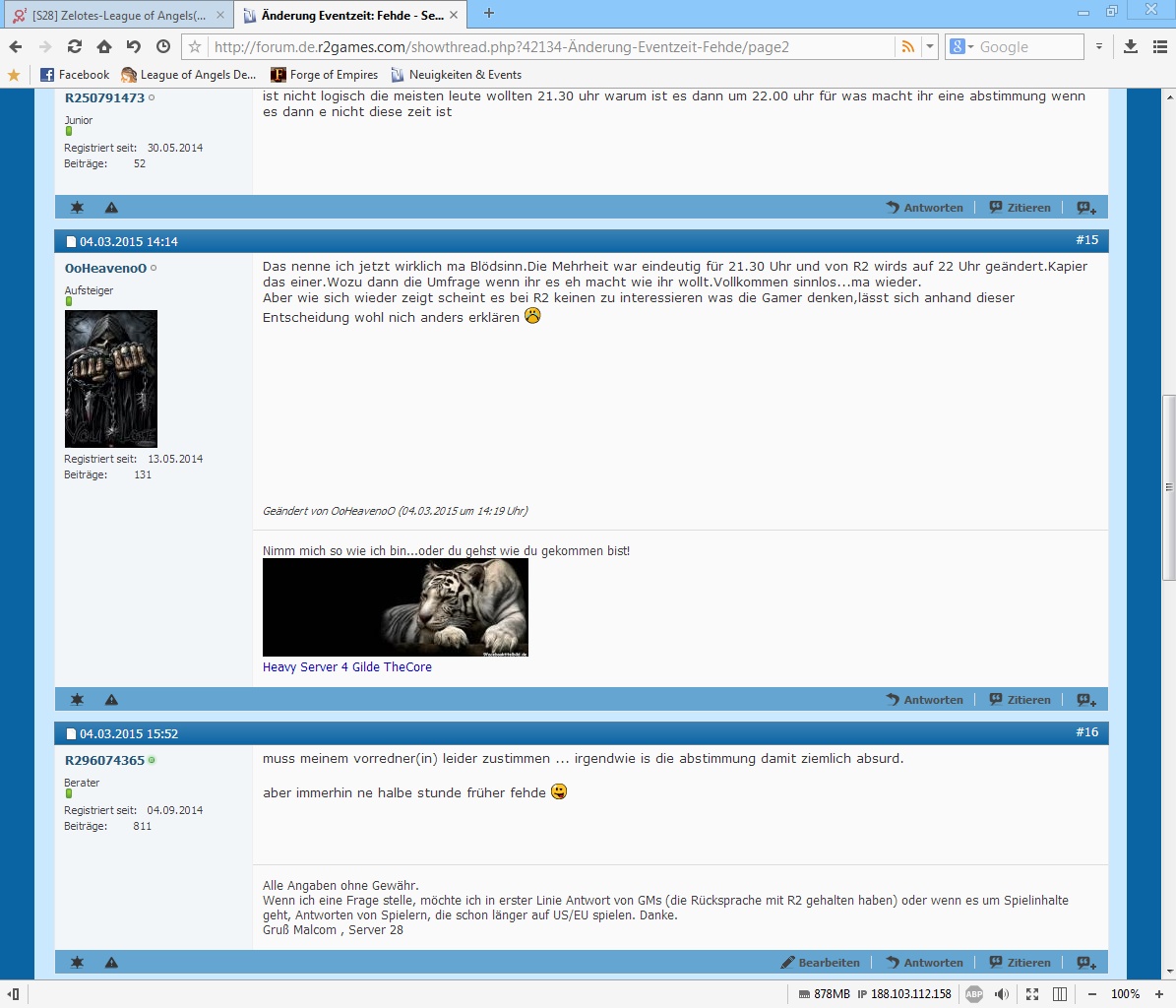Open the address bar URL dropdown
The width and height of the screenshot is (1176, 1008).
[929, 46]
